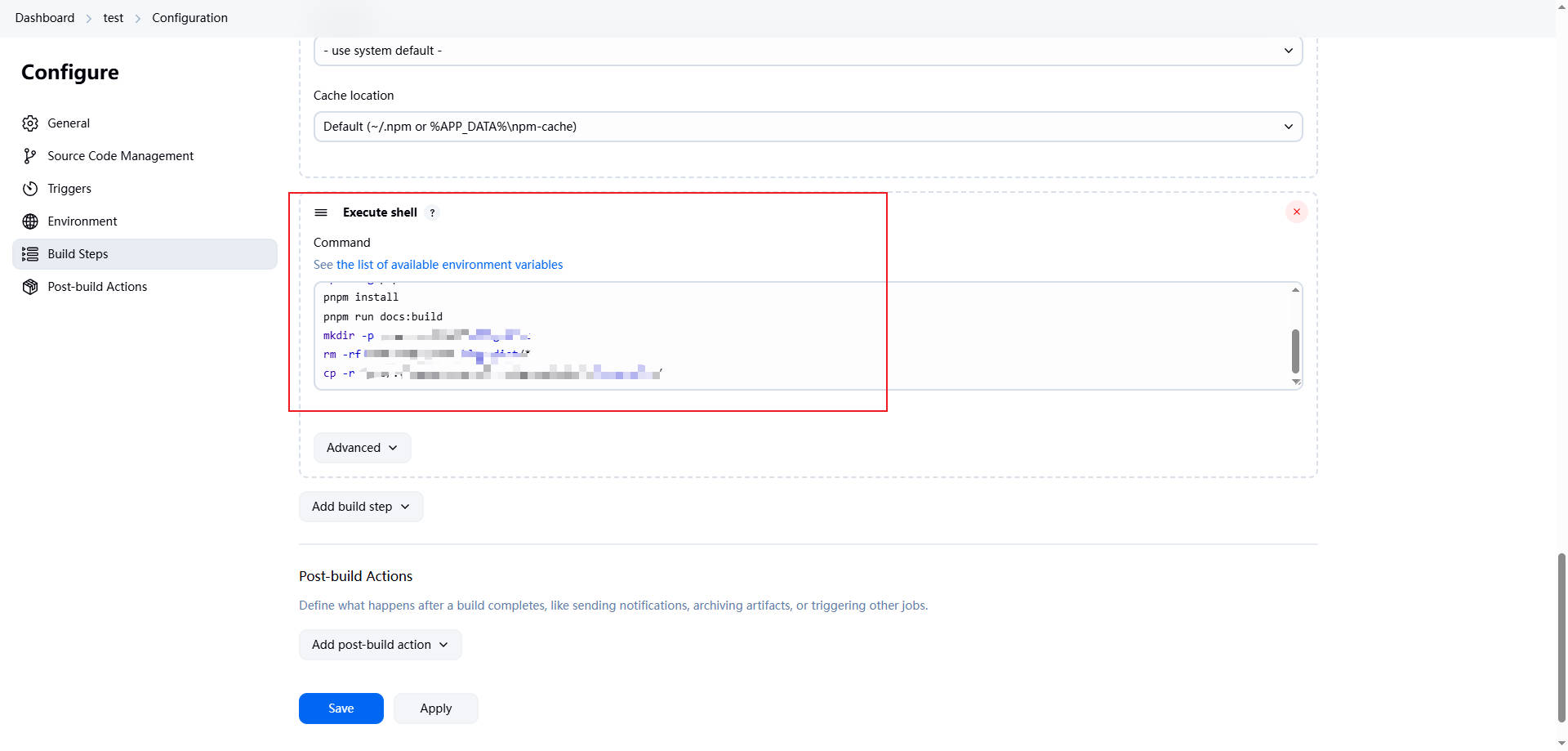Click the Build Steps list icon

click(x=30, y=254)
